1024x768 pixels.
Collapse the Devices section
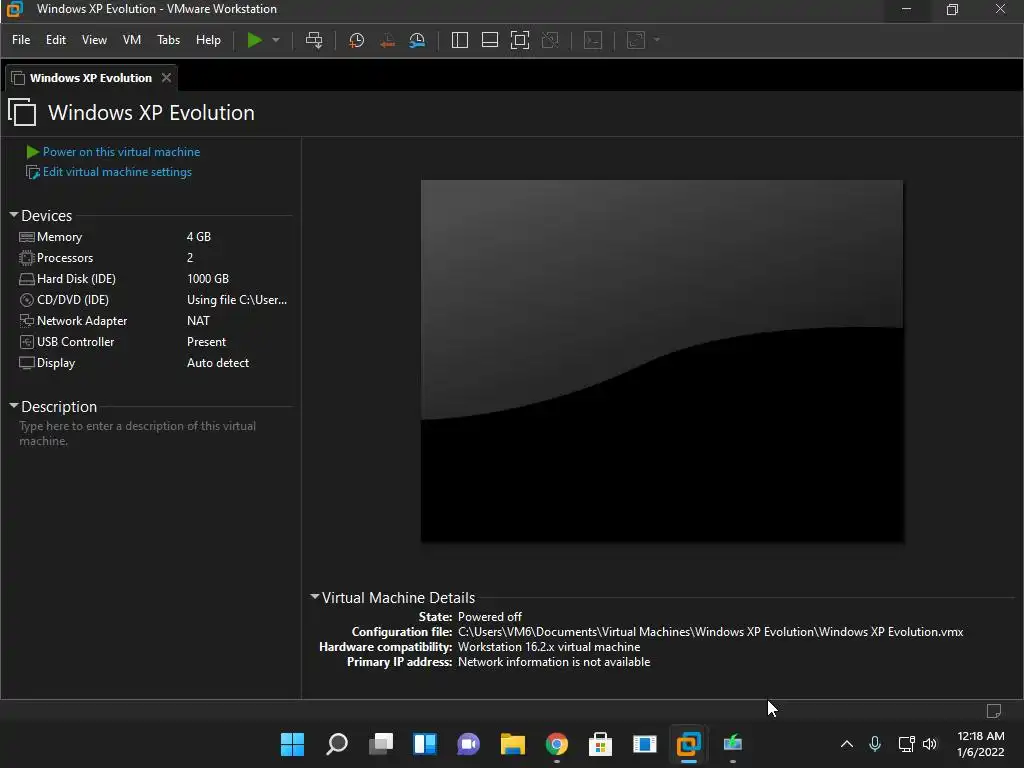14,215
